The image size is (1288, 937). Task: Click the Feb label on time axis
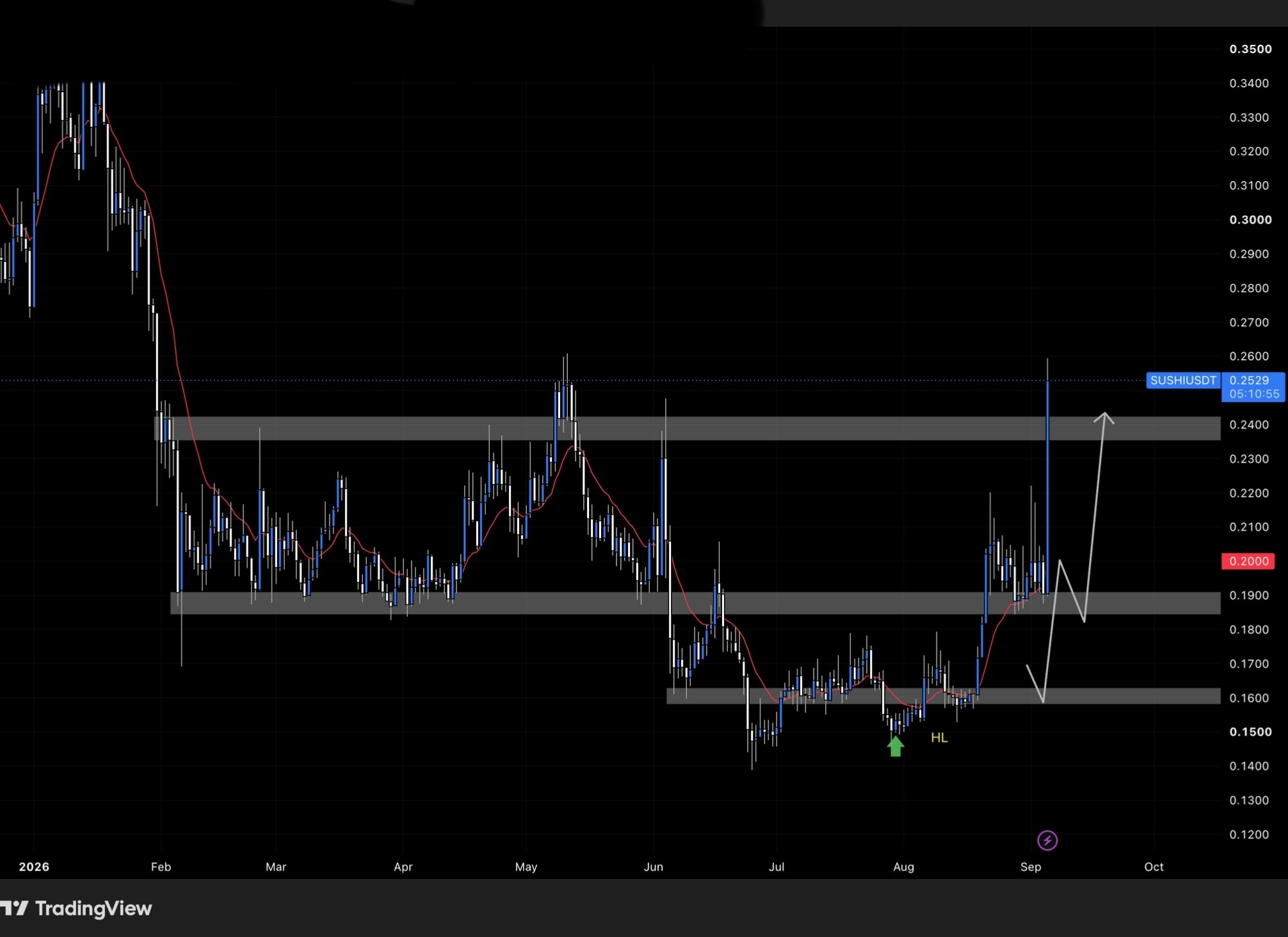161,867
